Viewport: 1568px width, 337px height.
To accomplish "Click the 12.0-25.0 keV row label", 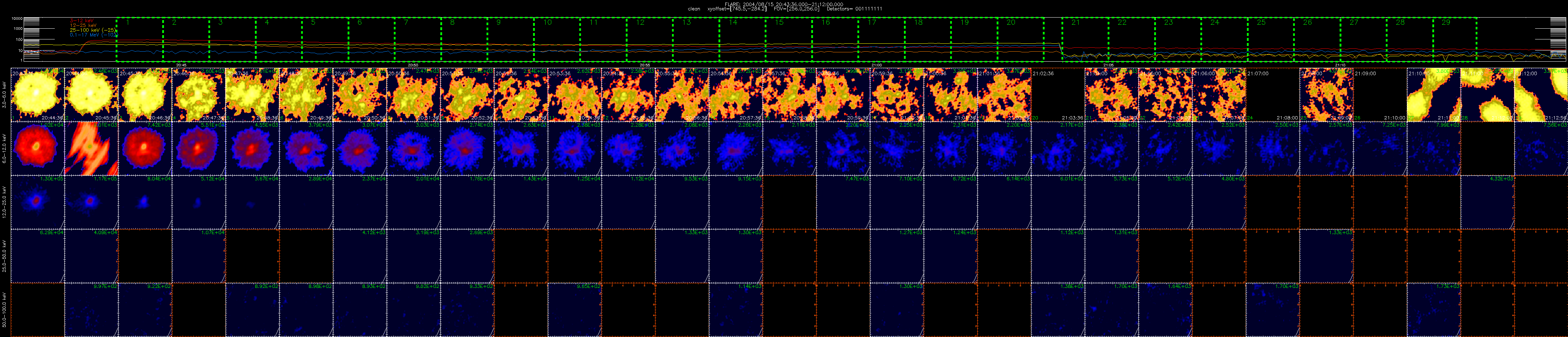I will click(5, 202).
